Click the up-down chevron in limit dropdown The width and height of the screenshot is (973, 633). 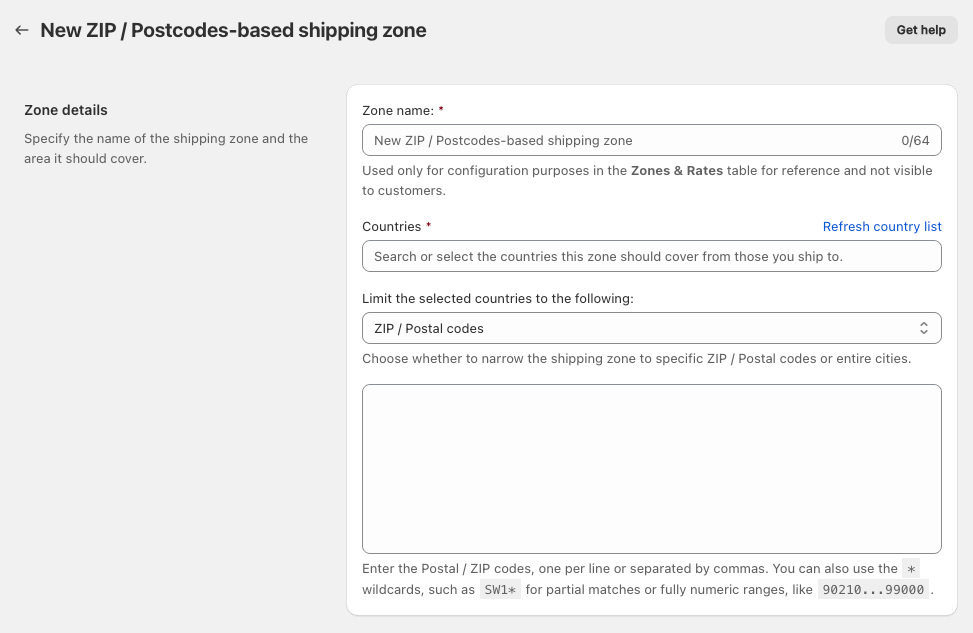(x=924, y=328)
